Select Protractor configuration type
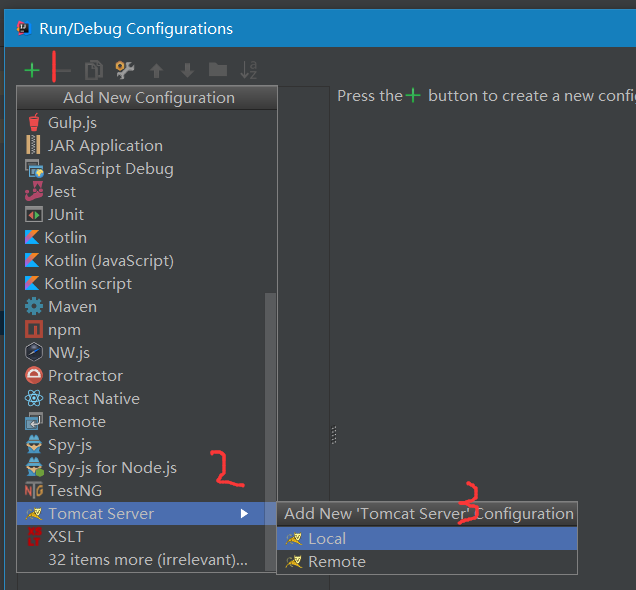The width and height of the screenshot is (636, 590). (141, 375)
